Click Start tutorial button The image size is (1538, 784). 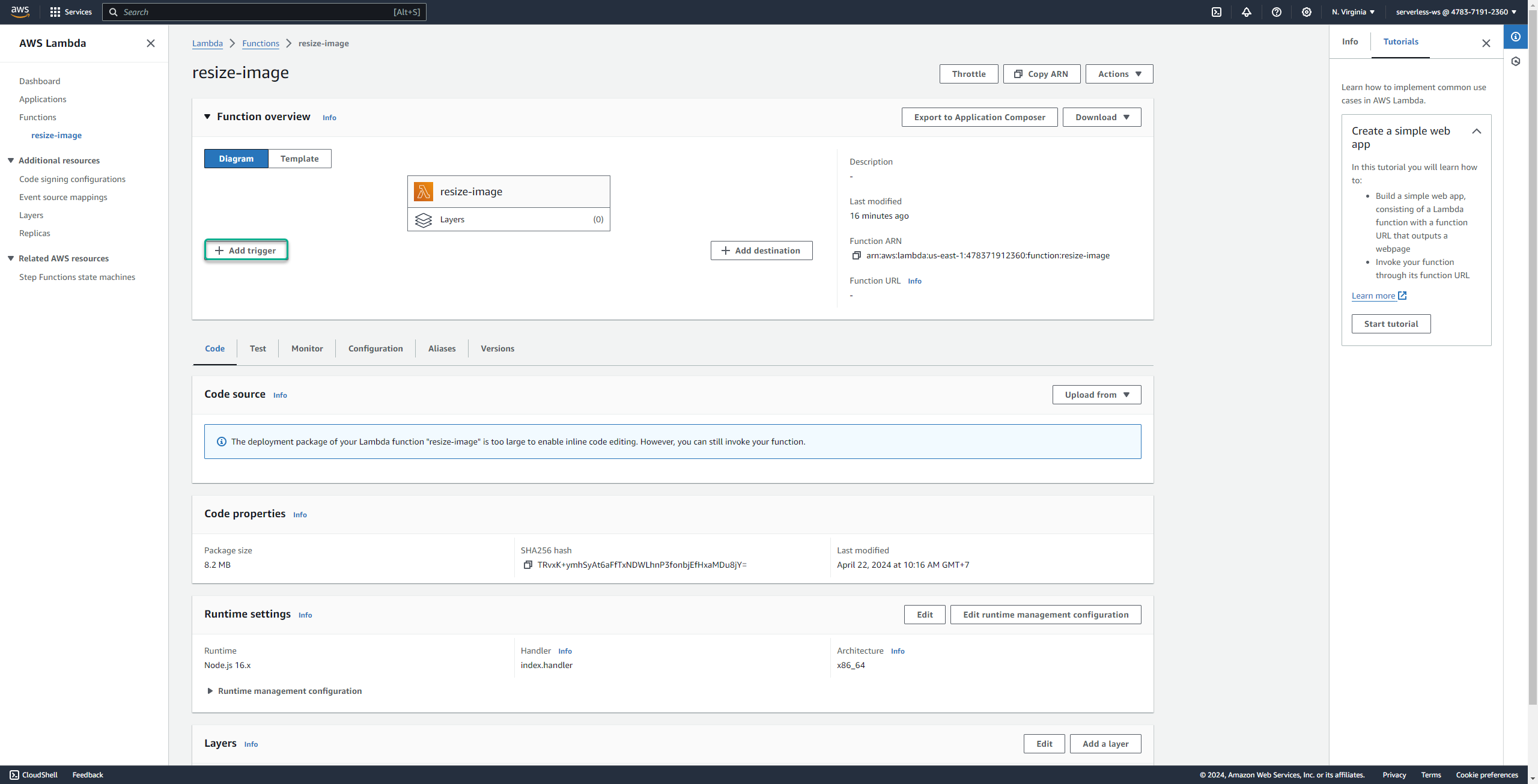[1391, 324]
